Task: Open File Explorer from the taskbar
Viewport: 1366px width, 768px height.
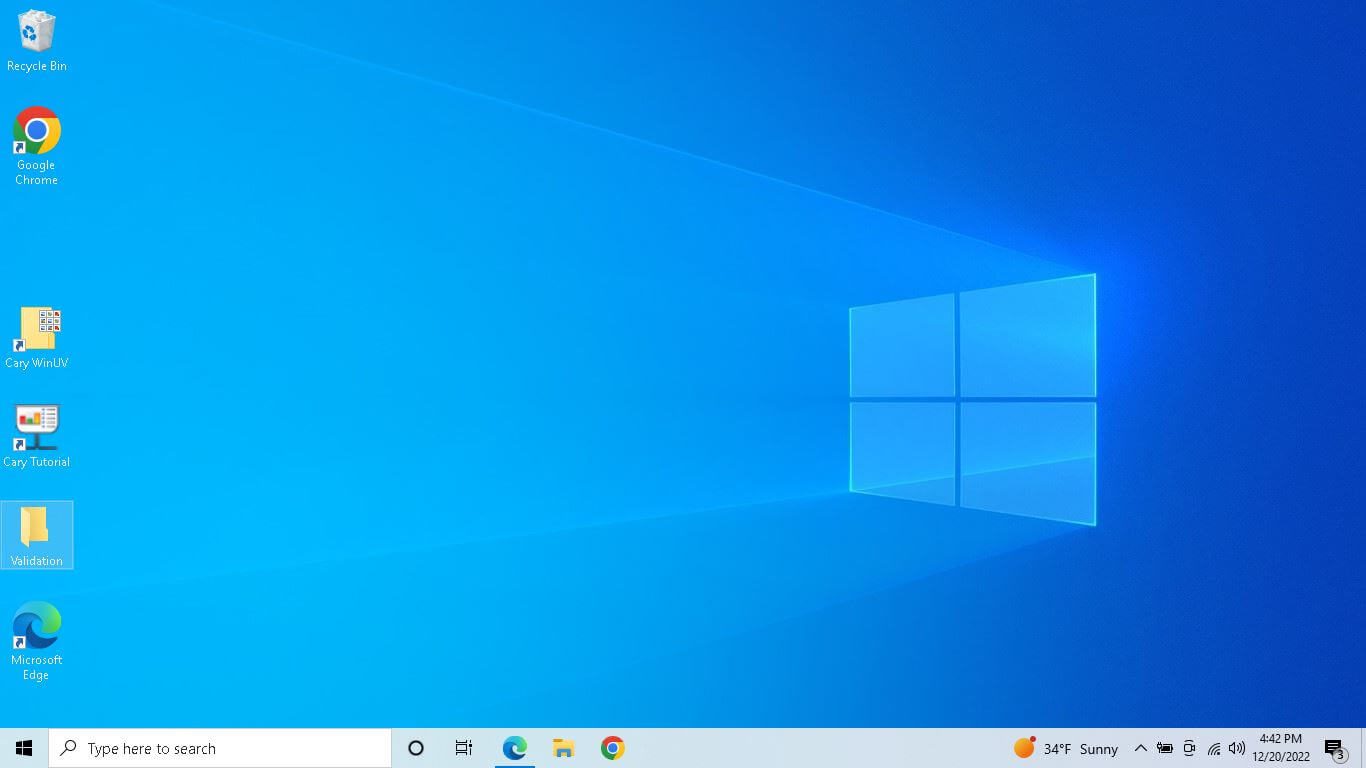Action: pyautogui.click(x=563, y=748)
